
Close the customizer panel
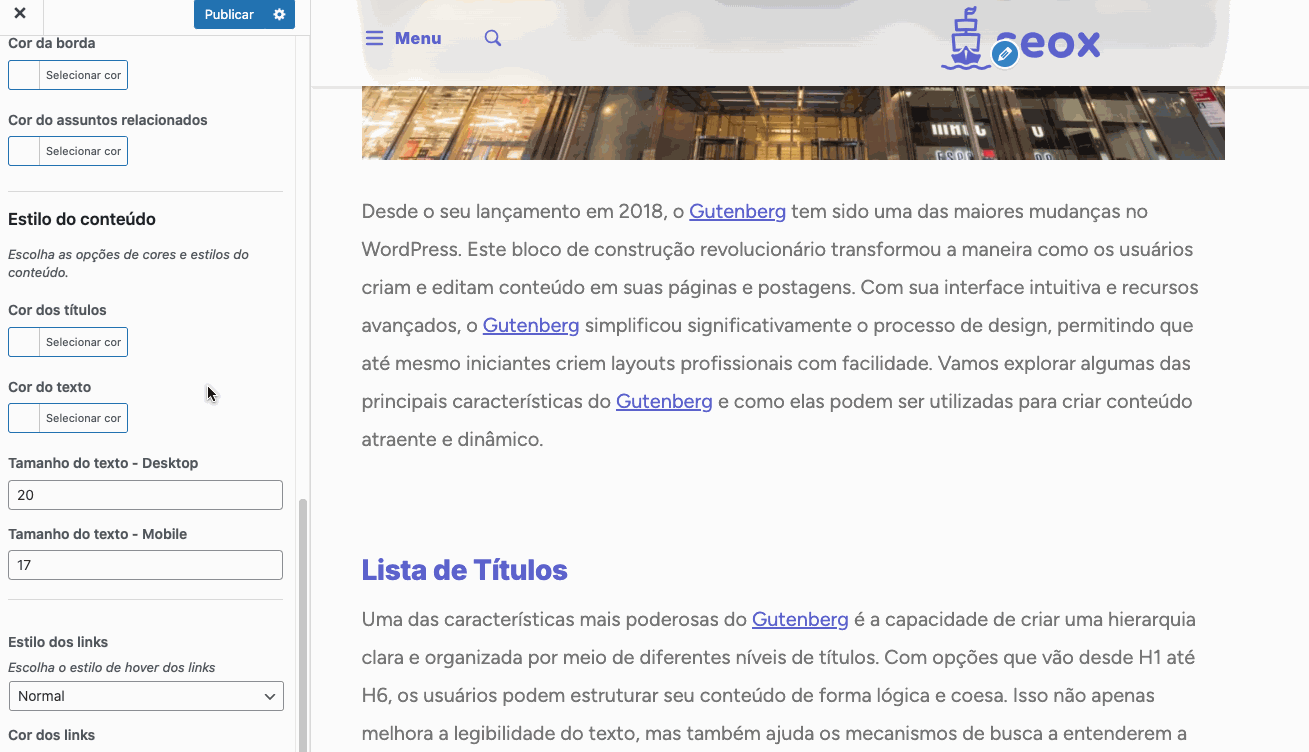click(x=20, y=14)
